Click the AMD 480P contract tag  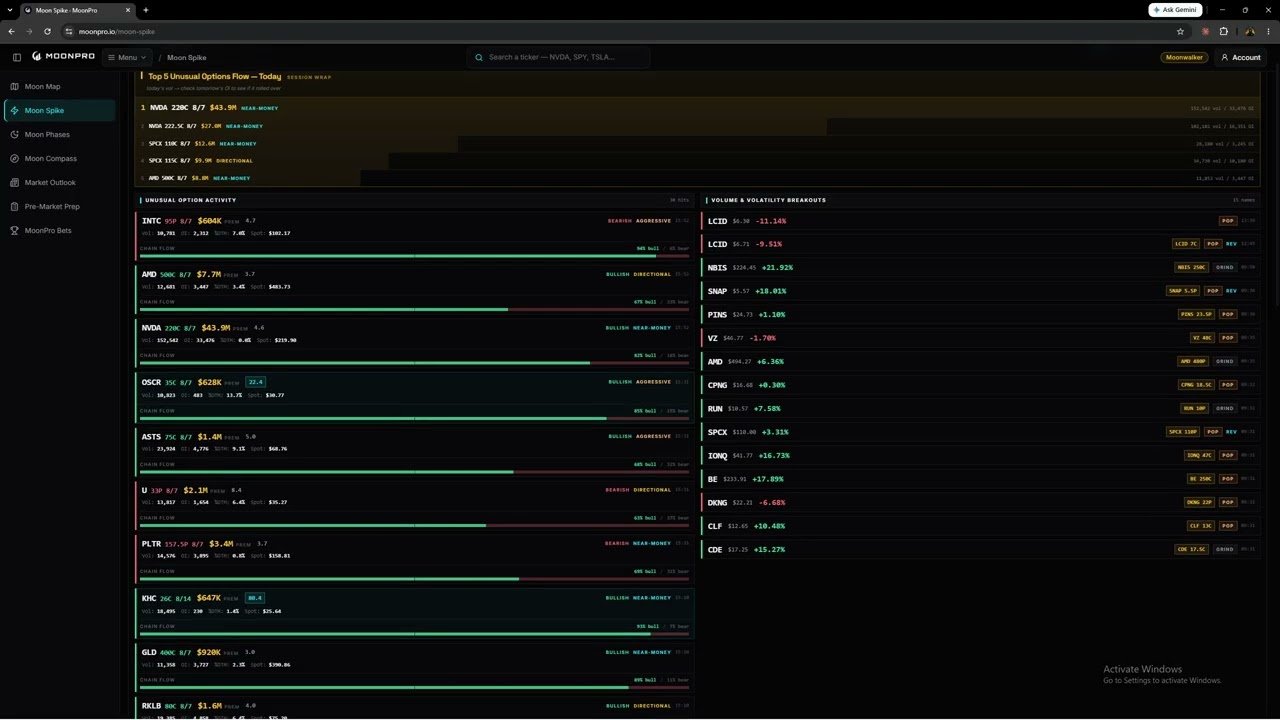[1192, 362]
